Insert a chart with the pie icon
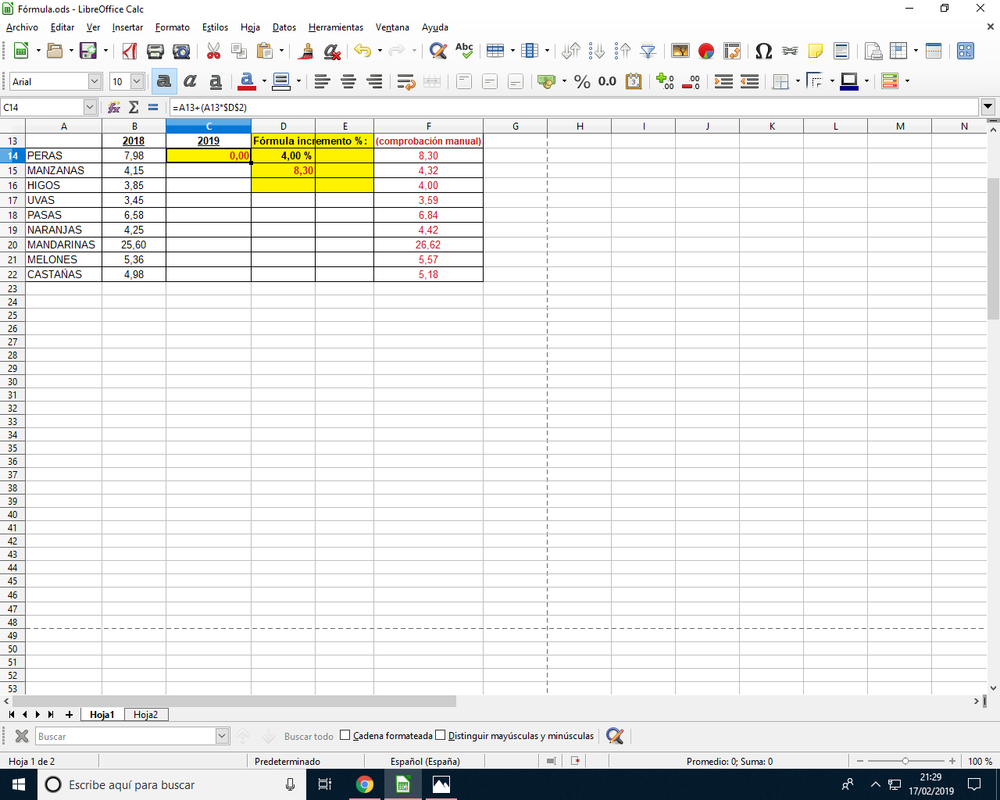 tap(706, 50)
